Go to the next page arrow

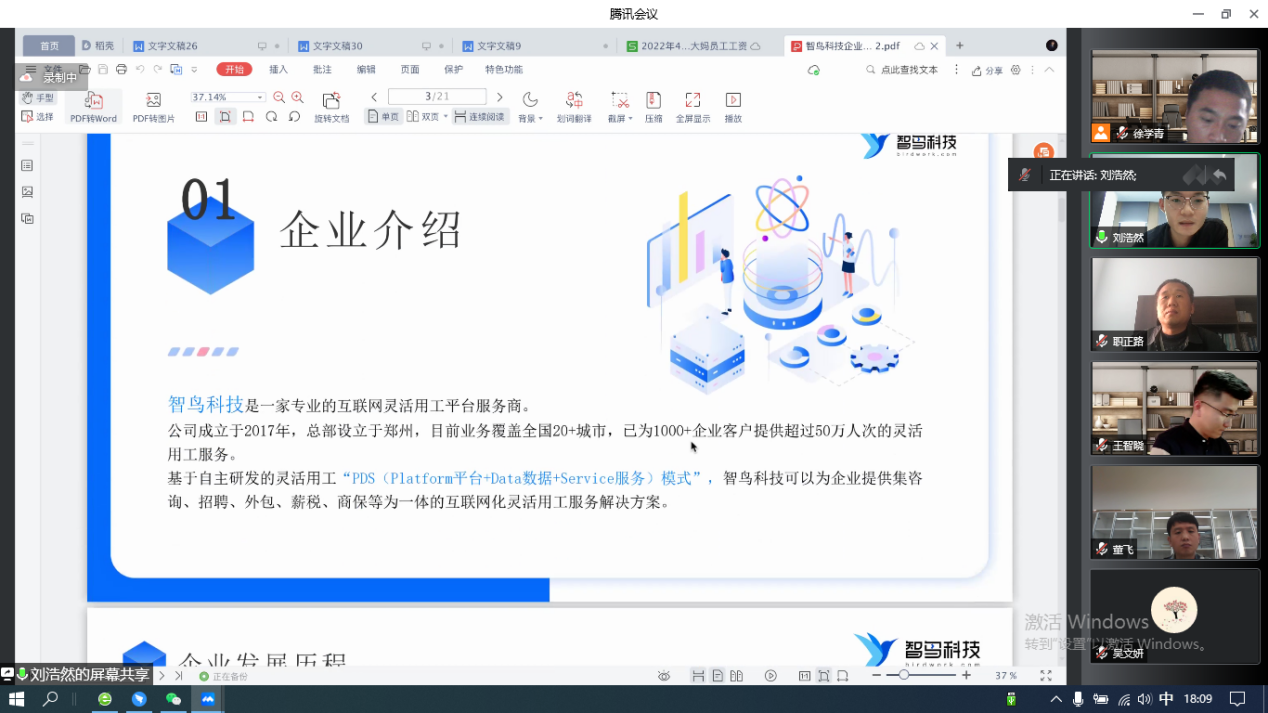click(x=500, y=97)
